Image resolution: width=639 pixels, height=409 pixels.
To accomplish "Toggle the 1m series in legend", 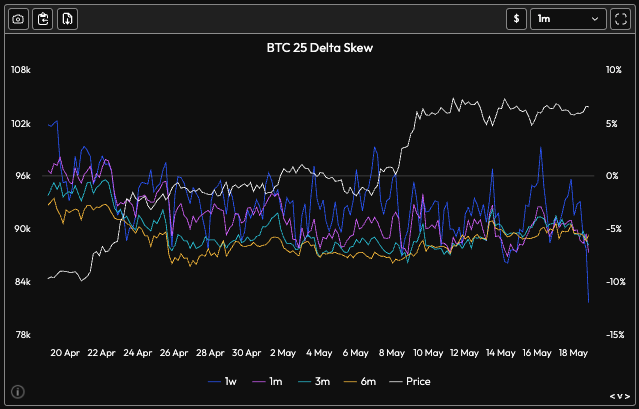I will pyautogui.click(x=267, y=382).
